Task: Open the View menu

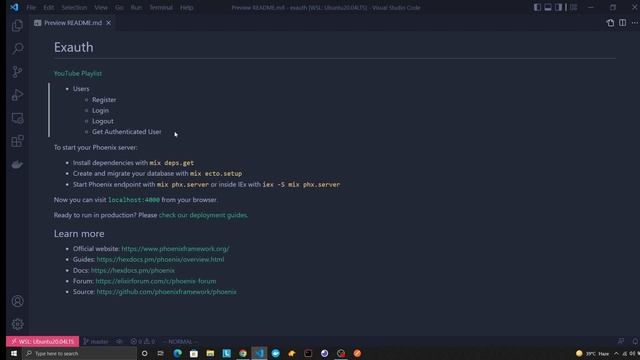Action: pos(101,7)
